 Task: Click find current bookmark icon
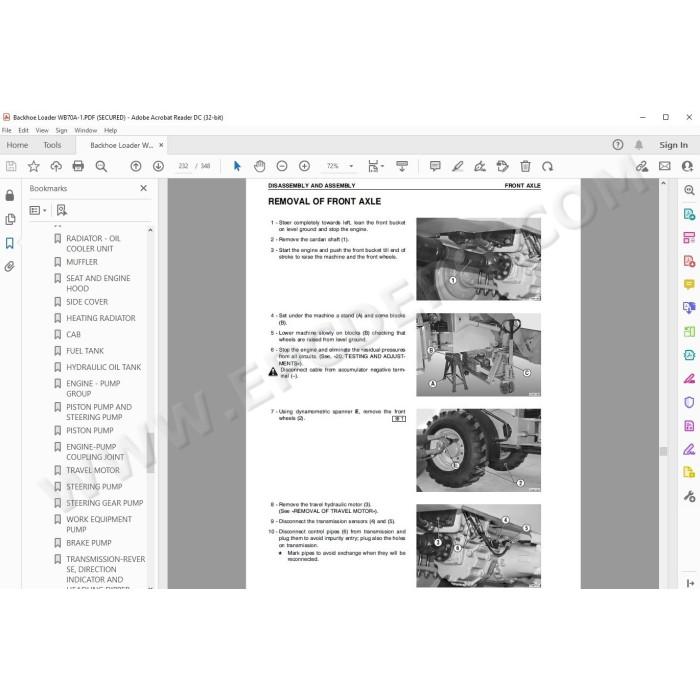(x=62, y=210)
